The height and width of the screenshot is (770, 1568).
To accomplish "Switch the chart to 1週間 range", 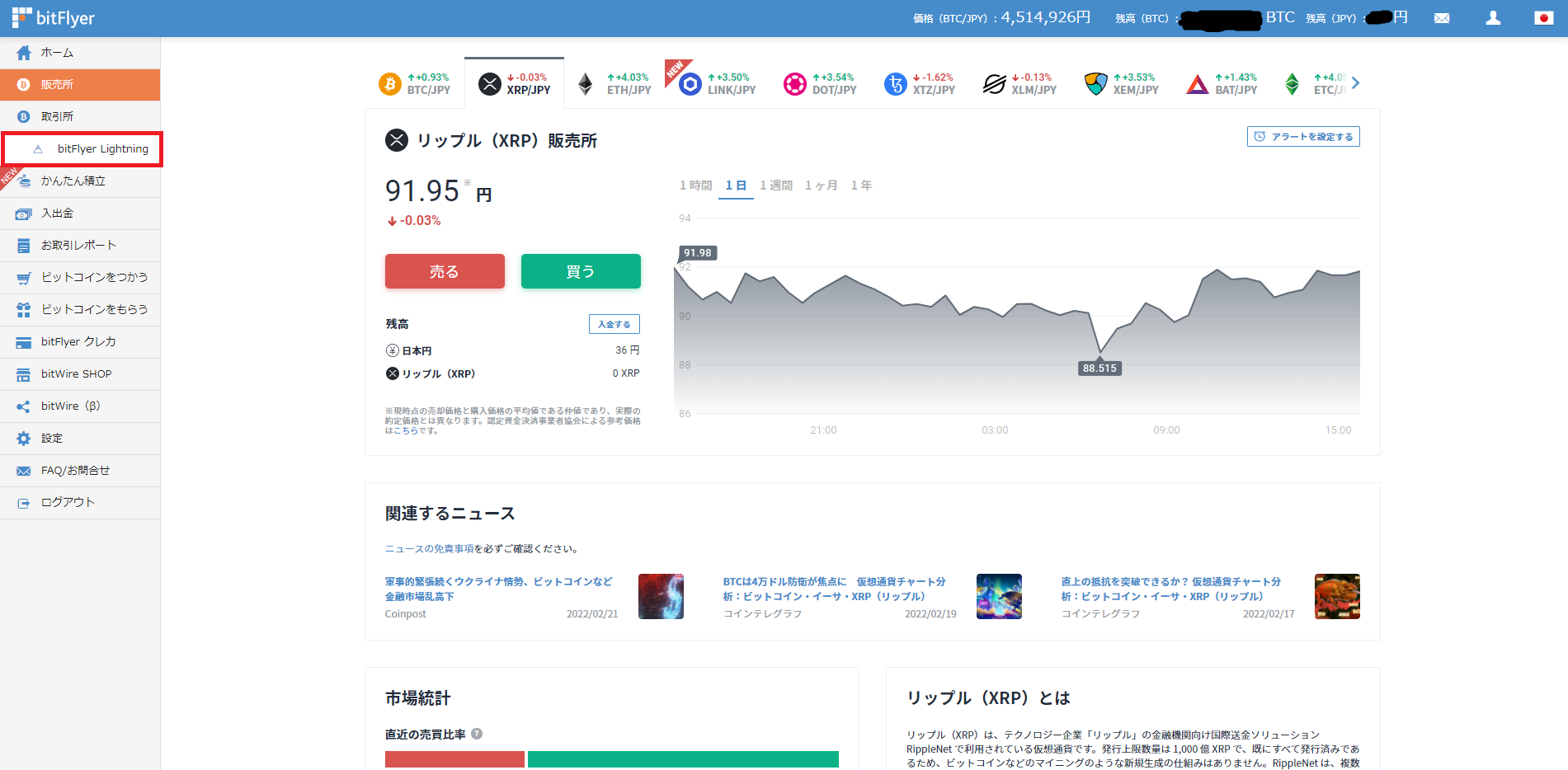I will pos(776,185).
